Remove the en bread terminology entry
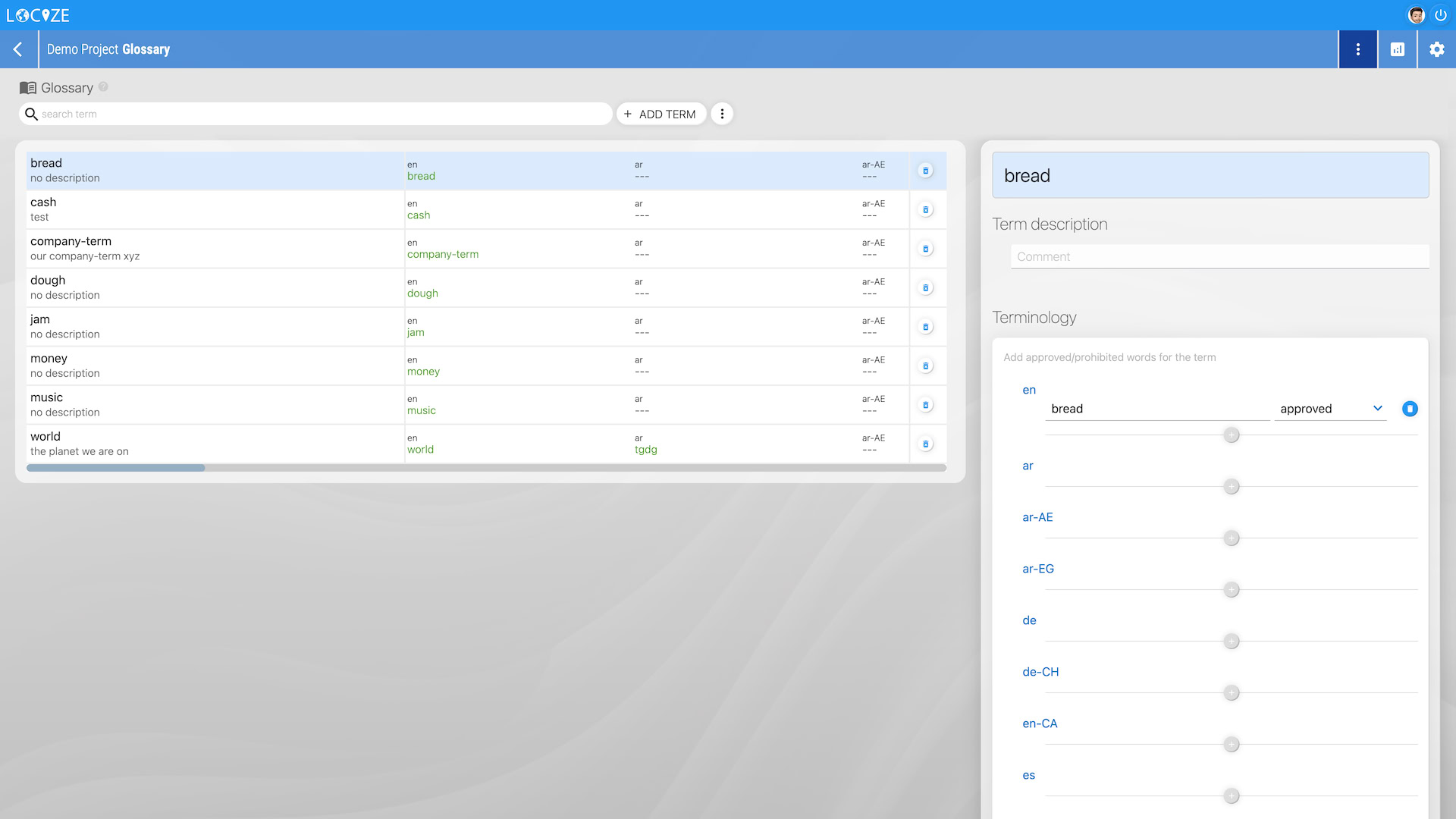The height and width of the screenshot is (819, 1456). click(x=1410, y=409)
